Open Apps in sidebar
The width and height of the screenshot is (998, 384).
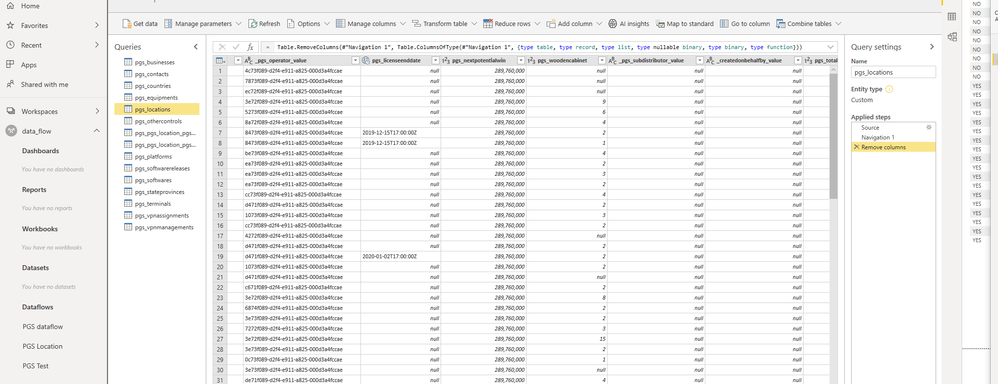pos(29,65)
